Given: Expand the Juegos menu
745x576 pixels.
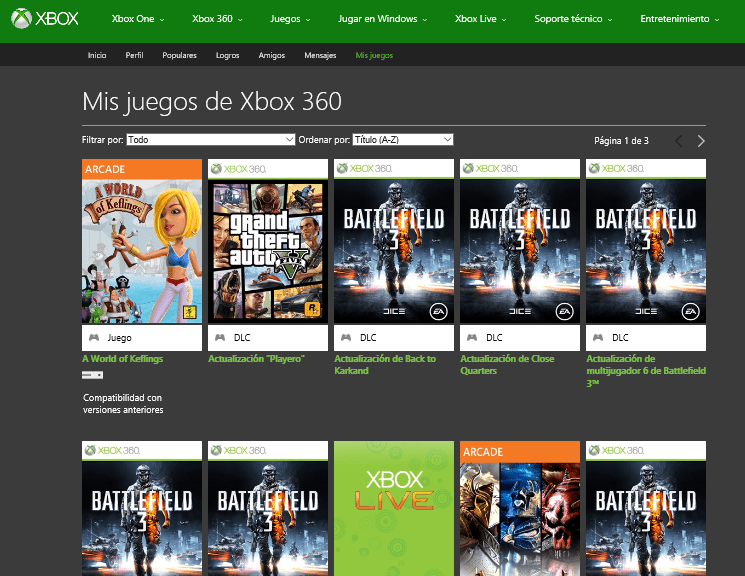Looking at the screenshot, I should [x=290, y=19].
